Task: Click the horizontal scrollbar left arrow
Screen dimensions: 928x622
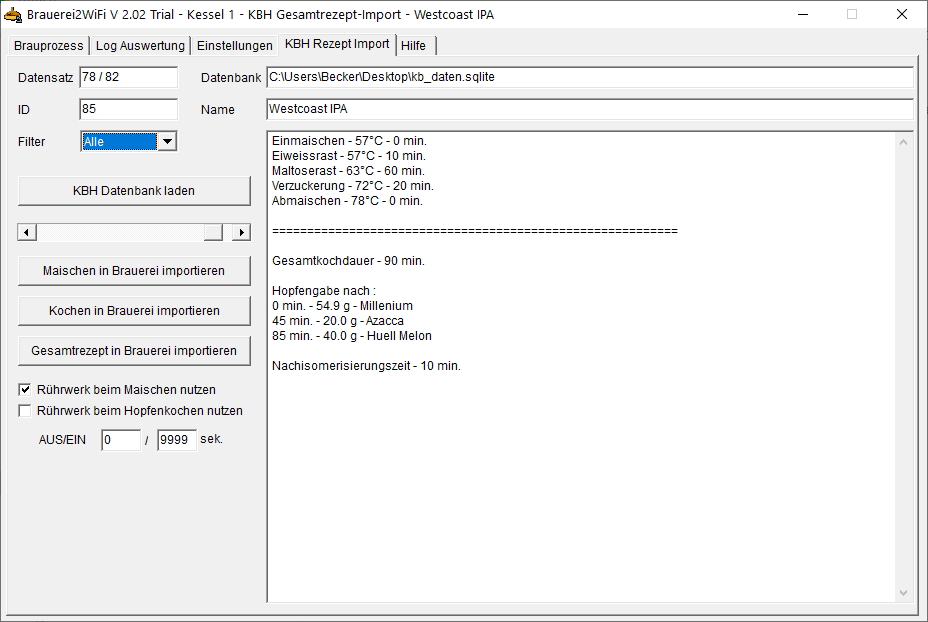Action: (27, 232)
